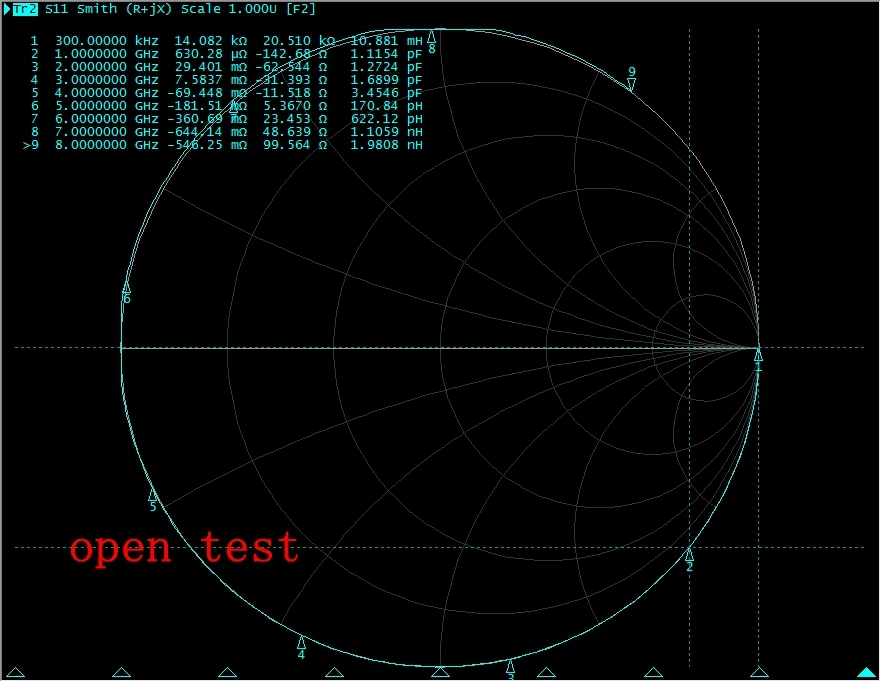
Task: Select active marker 9 on the upper-right arc
Action: [x=631, y=79]
